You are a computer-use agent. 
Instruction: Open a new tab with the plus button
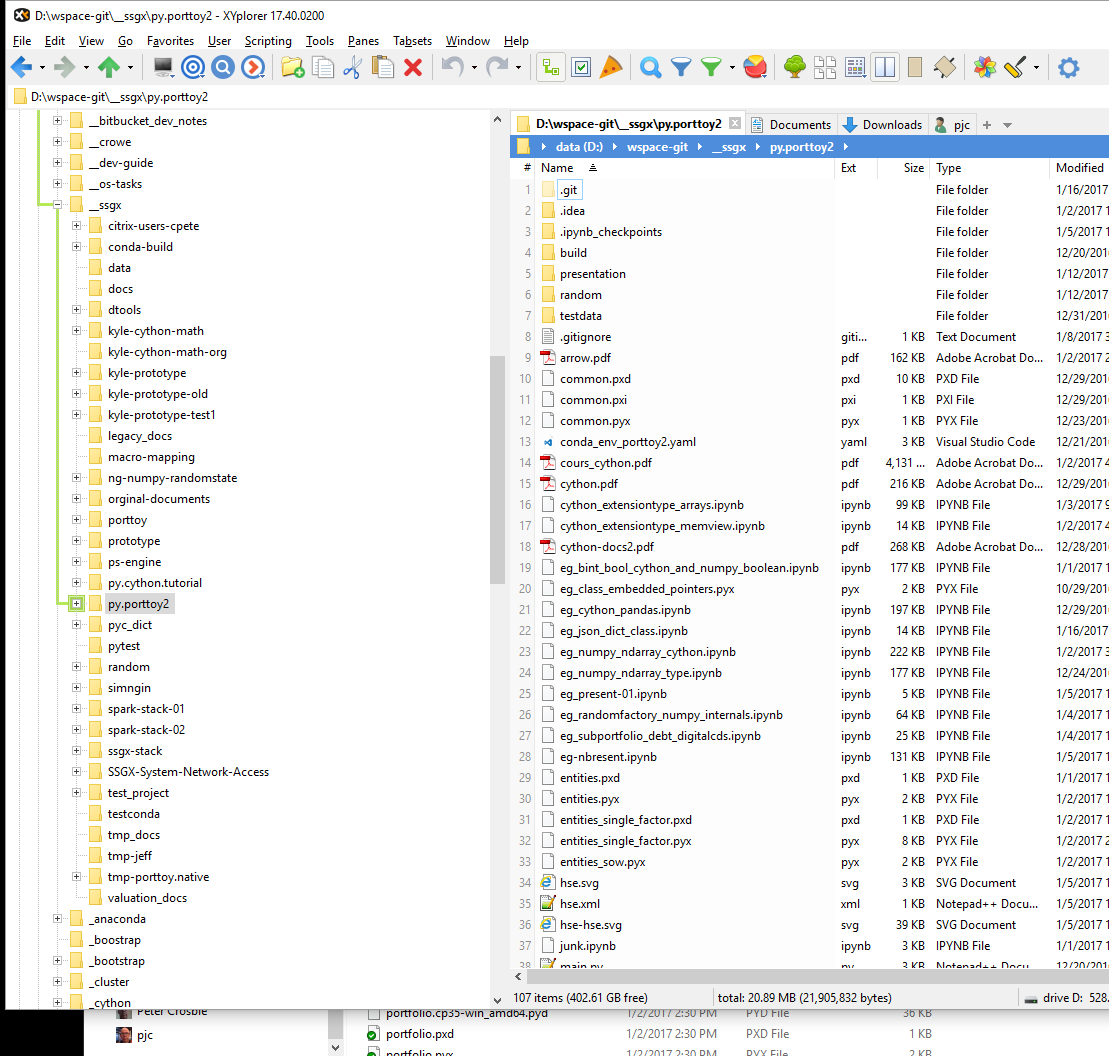986,124
